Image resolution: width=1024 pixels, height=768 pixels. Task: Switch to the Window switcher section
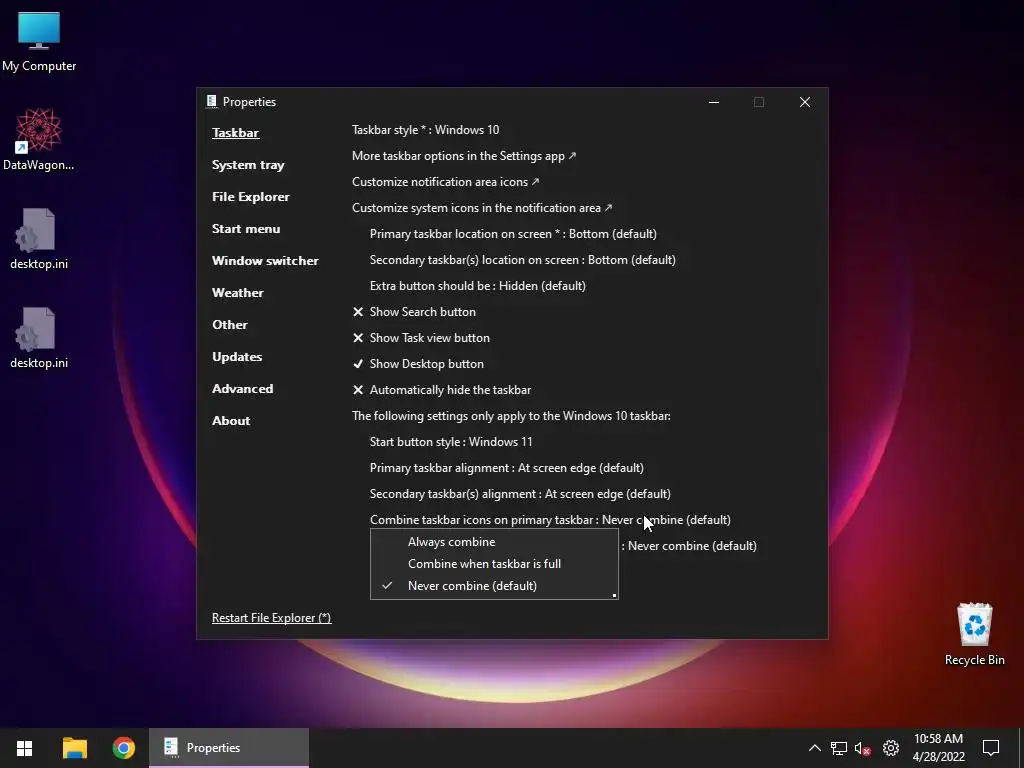coord(265,261)
